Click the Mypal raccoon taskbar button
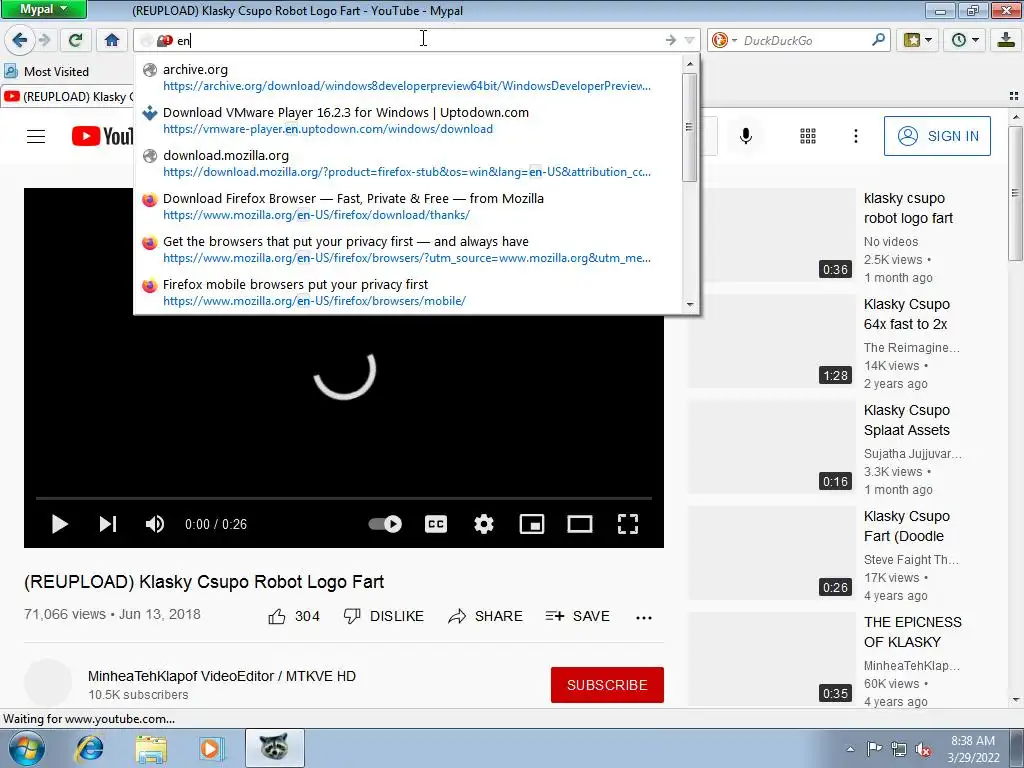1024x768 pixels. 274,748
